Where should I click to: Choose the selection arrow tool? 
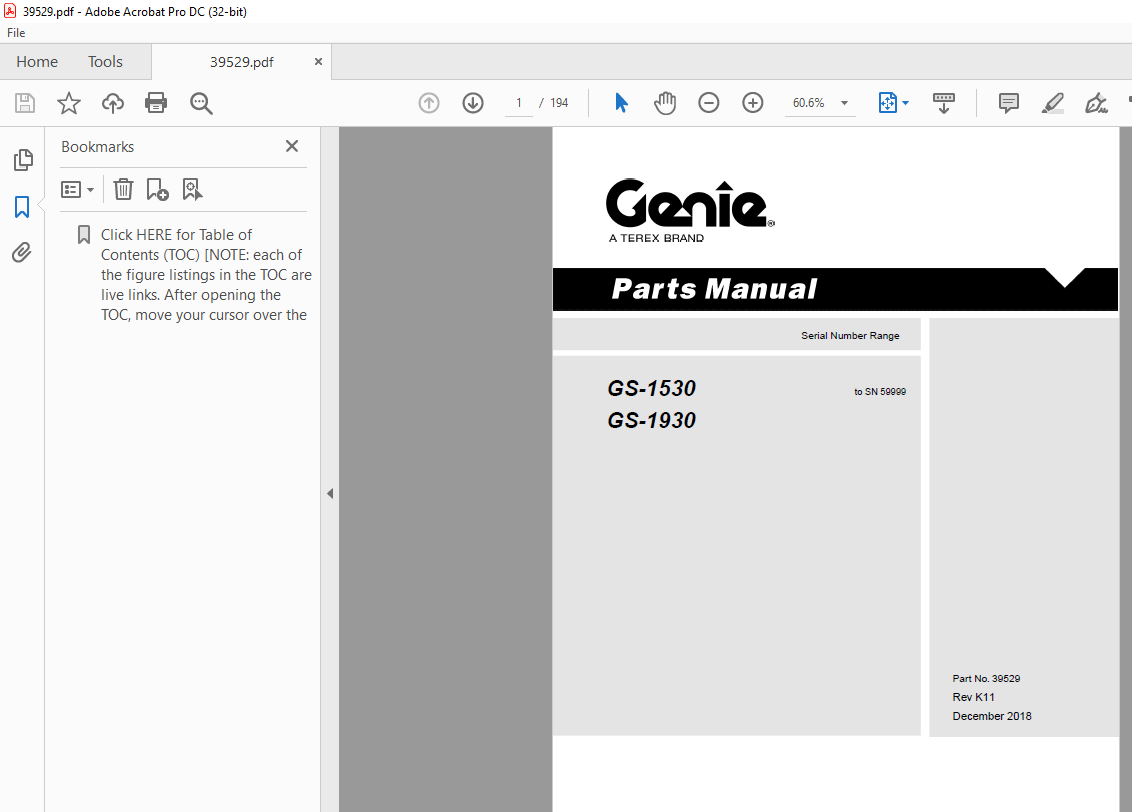click(x=621, y=103)
